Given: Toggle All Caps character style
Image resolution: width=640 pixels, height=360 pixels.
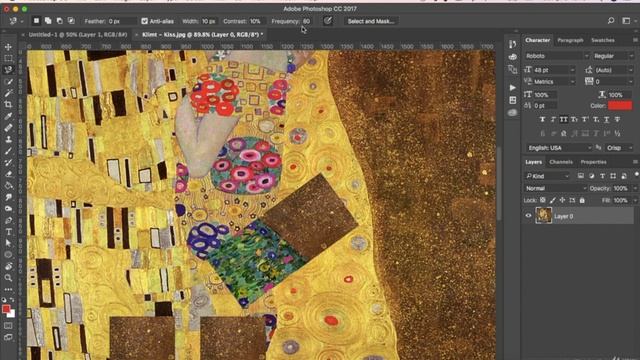Looking at the screenshot, I should (563, 119).
